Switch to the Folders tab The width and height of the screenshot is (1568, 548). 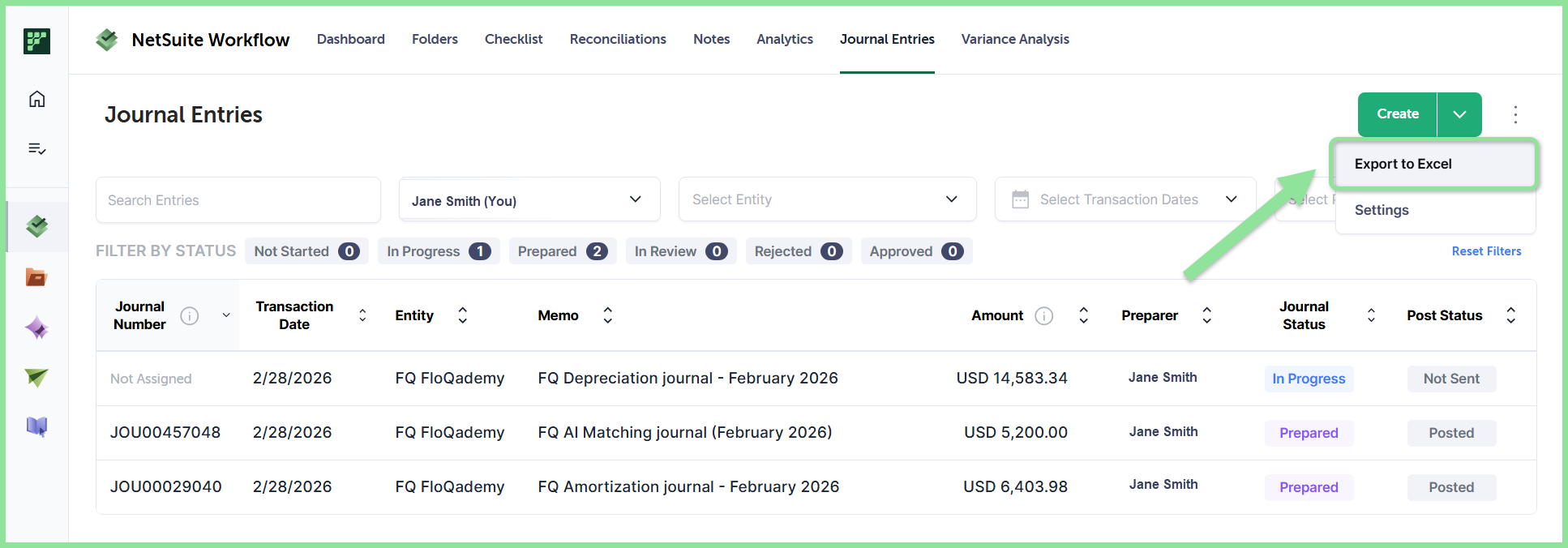435,39
